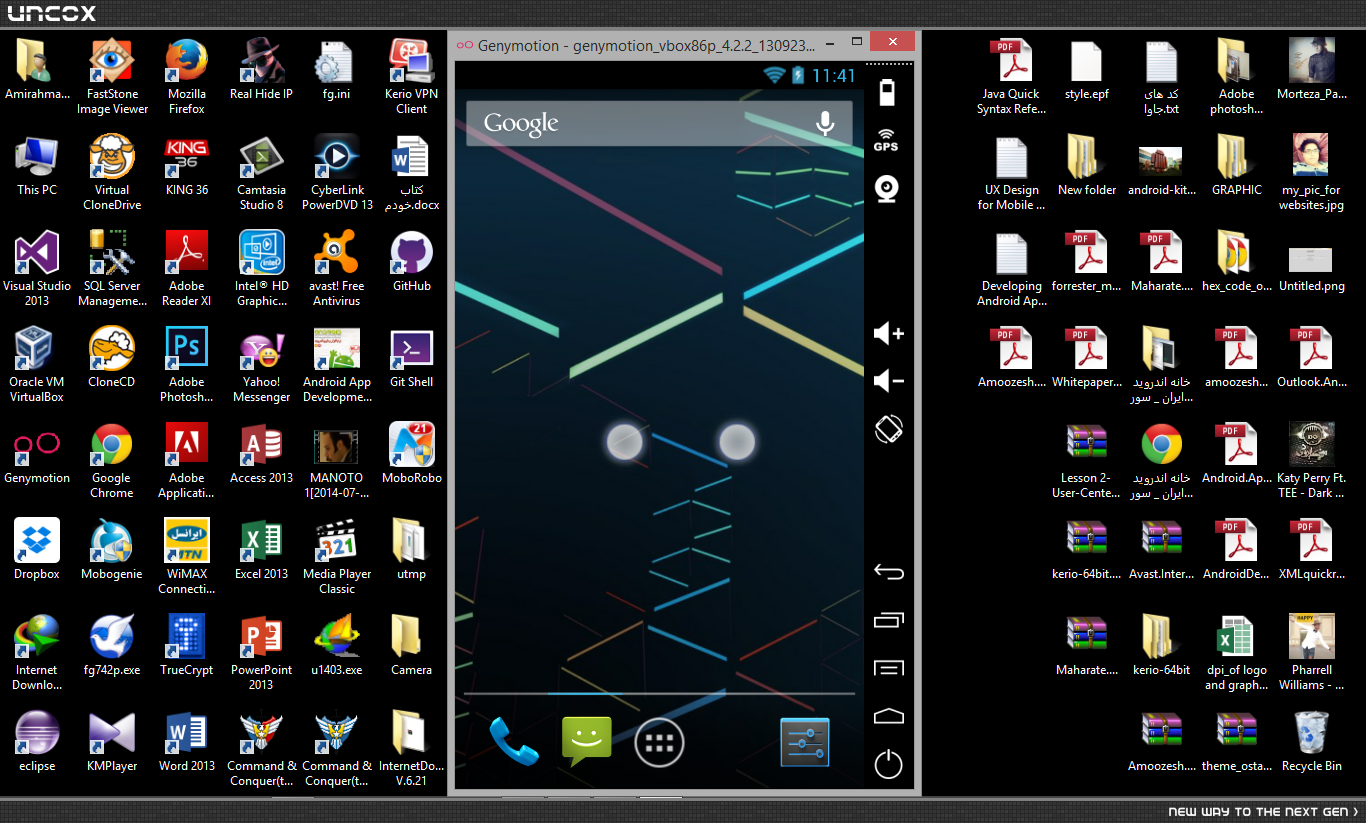This screenshot has height=823, width=1366.
Task: Select the kerio-64bit folder on desktop
Action: point(1162,646)
